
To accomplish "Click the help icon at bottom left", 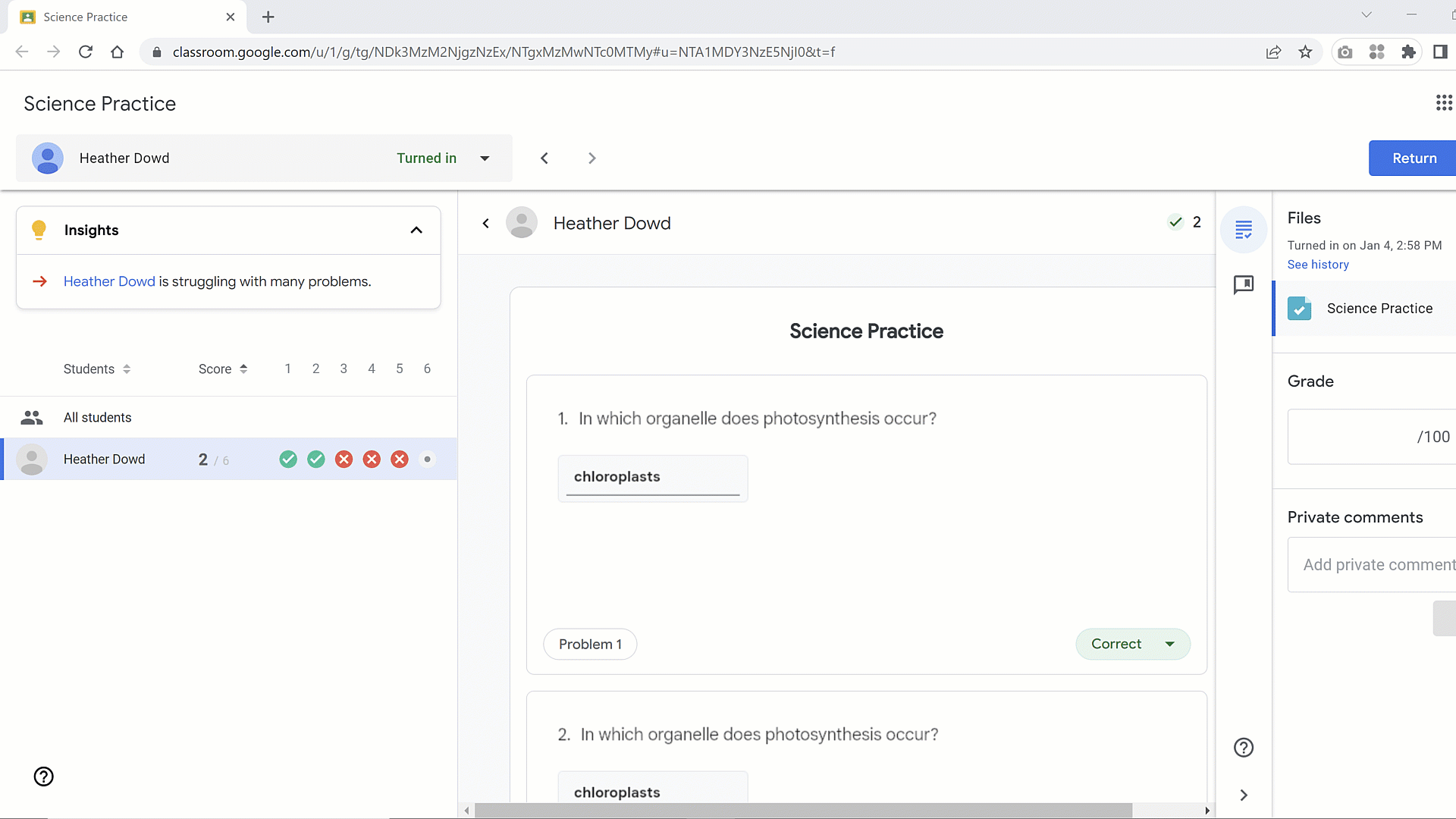I will tap(44, 777).
